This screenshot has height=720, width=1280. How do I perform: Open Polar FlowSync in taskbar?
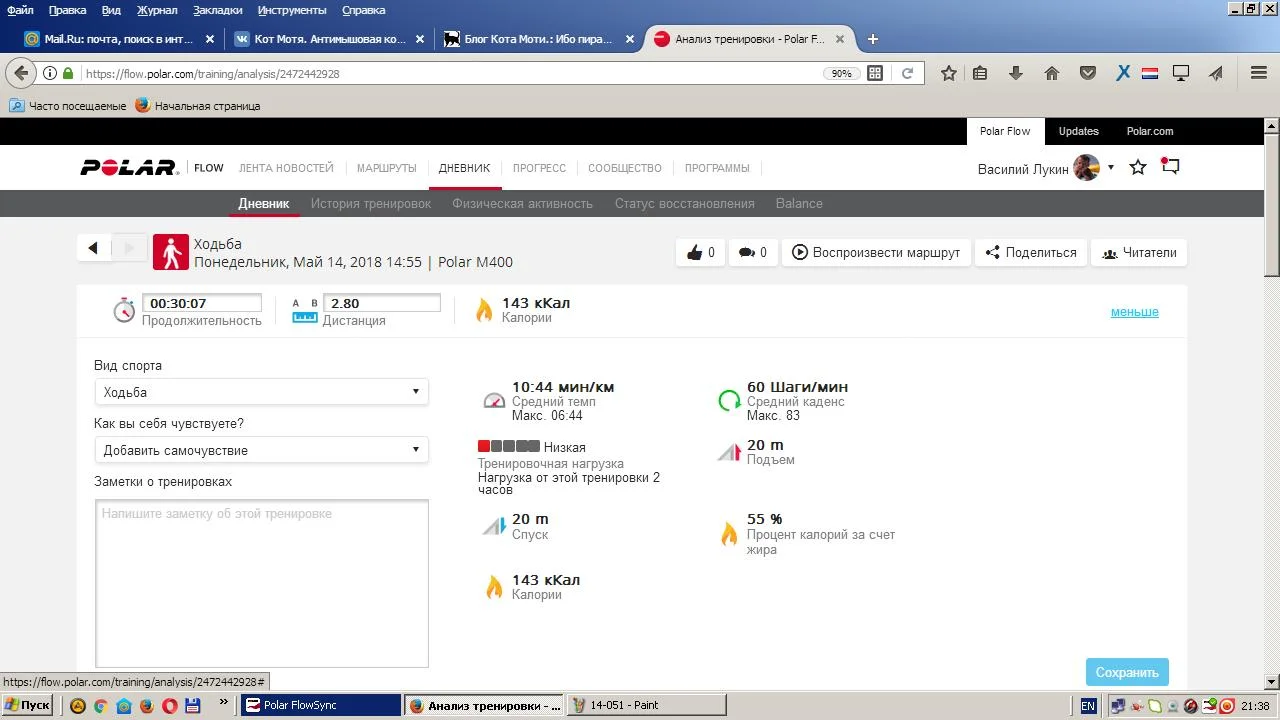321,705
